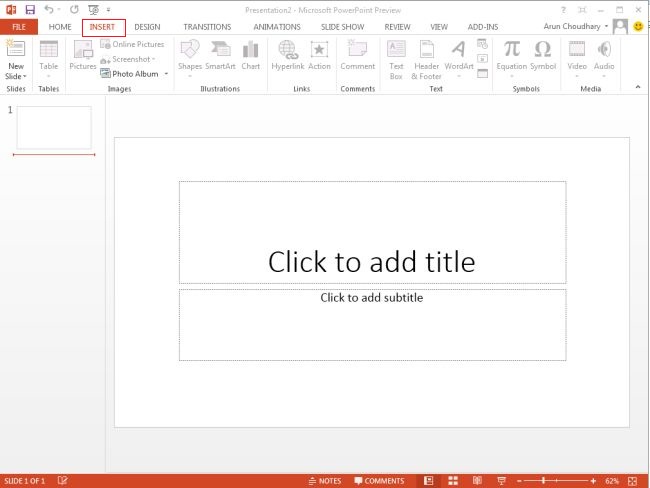The width and height of the screenshot is (650, 488).
Task: Expand the Undo dropdown arrow
Action: (59, 9)
